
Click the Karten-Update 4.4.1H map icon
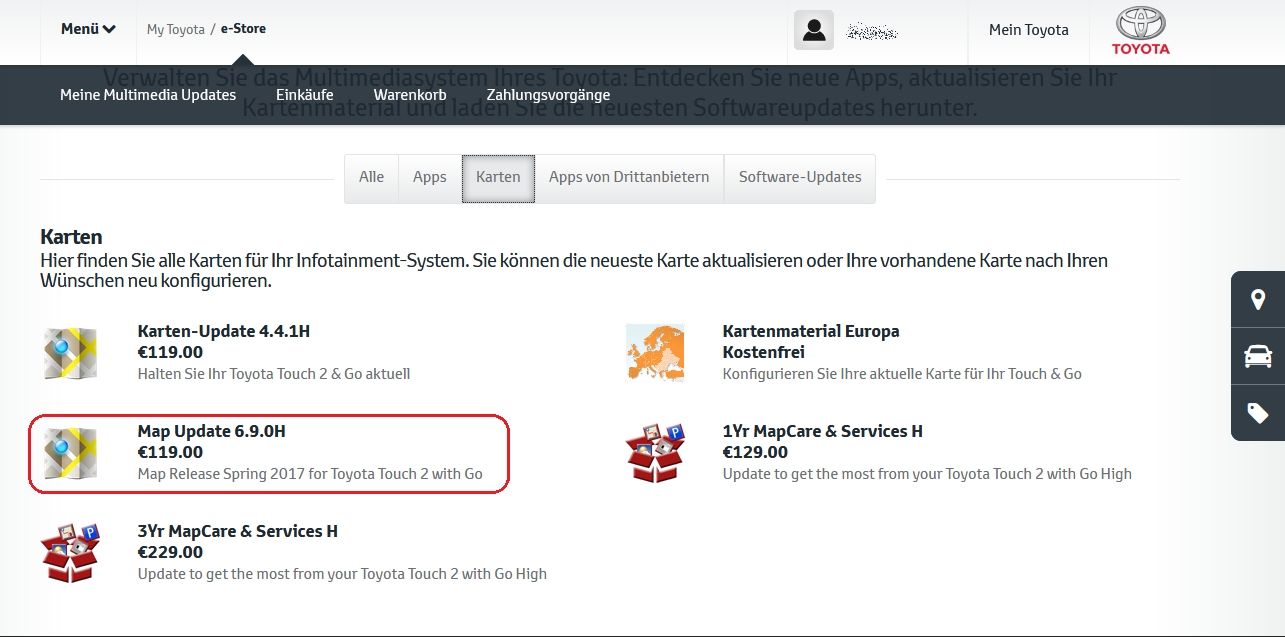point(70,353)
